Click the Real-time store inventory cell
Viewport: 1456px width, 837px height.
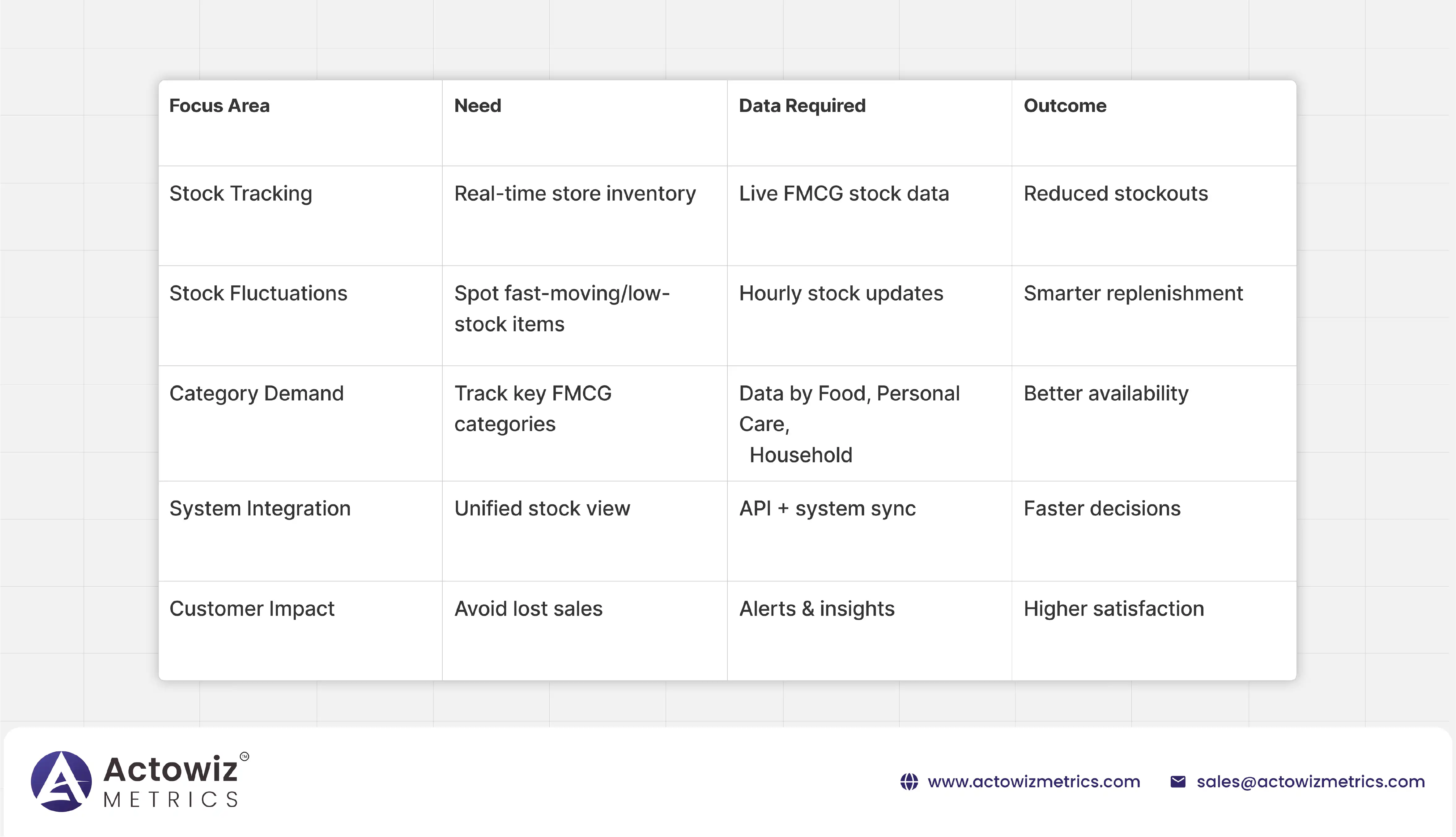click(x=575, y=194)
